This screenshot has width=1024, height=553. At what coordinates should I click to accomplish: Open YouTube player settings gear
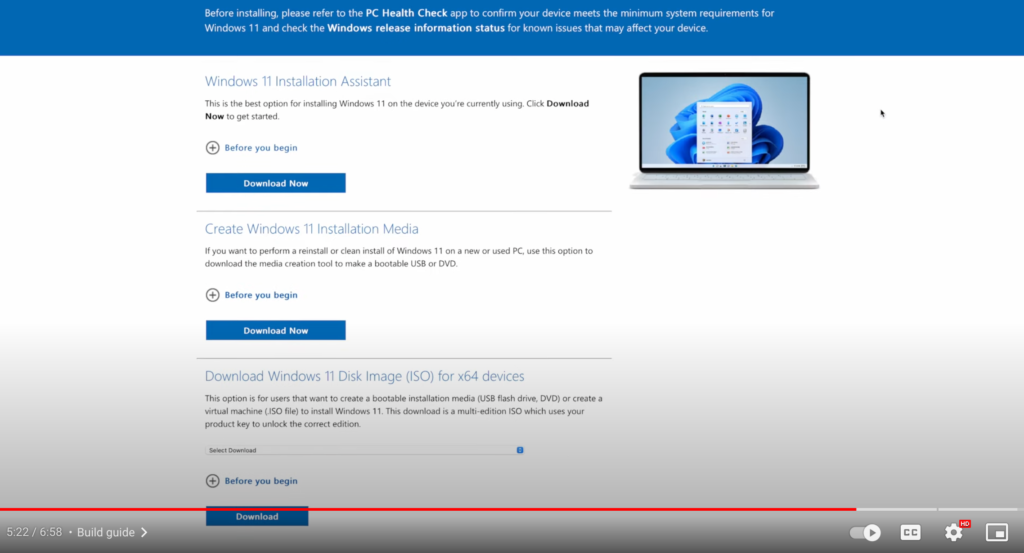pyautogui.click(x=953, y=532)
